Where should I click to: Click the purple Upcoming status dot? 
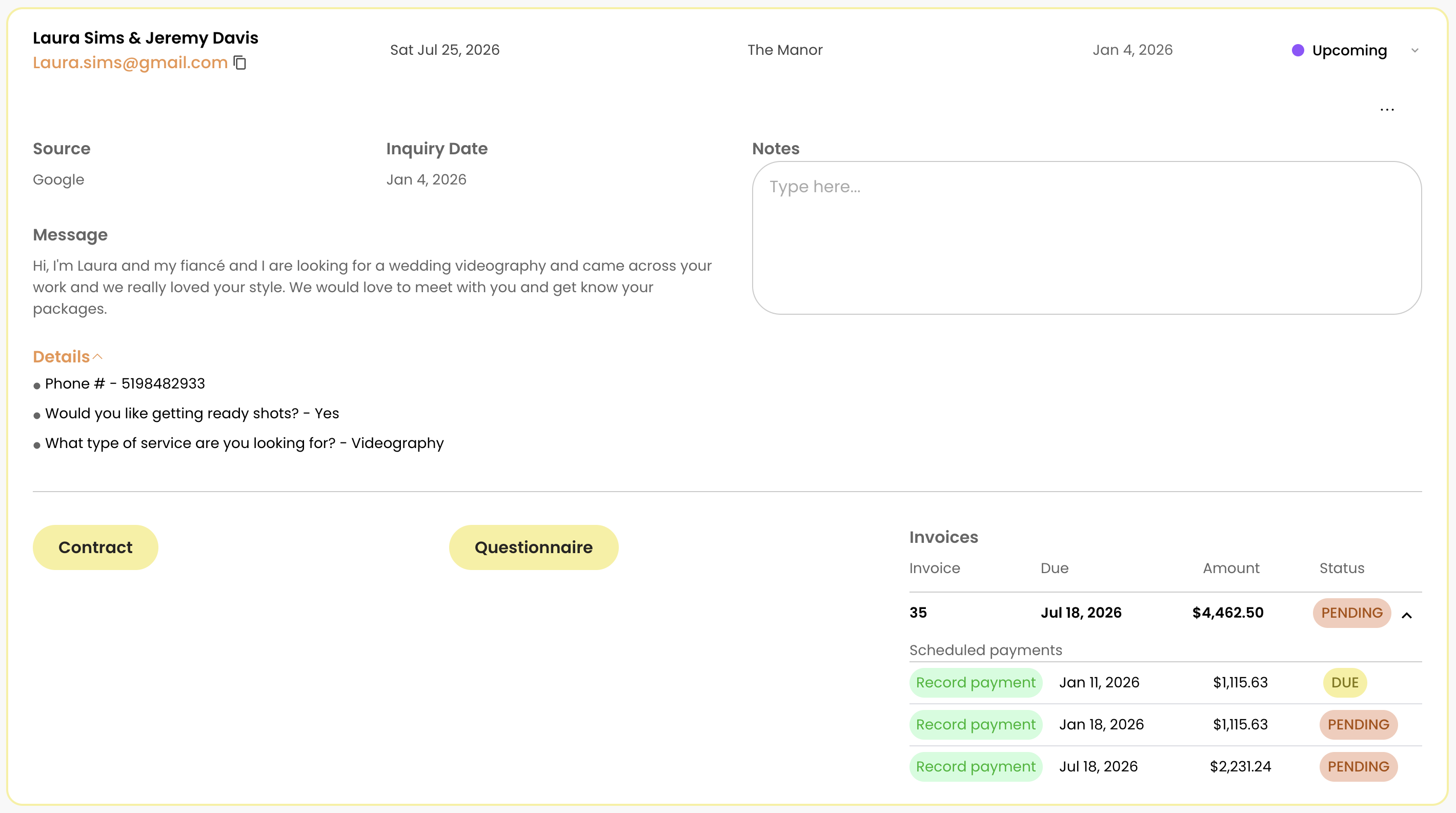1298,50
